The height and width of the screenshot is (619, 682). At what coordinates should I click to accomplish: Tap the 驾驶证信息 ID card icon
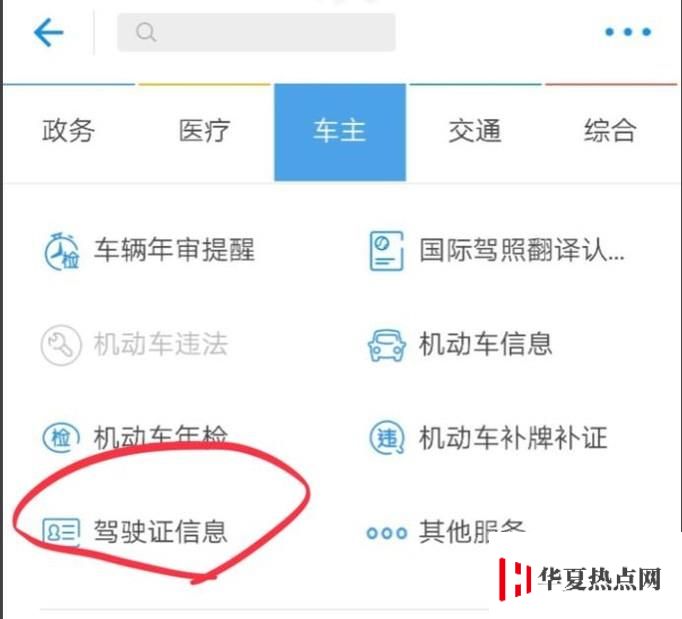[61, 532]
